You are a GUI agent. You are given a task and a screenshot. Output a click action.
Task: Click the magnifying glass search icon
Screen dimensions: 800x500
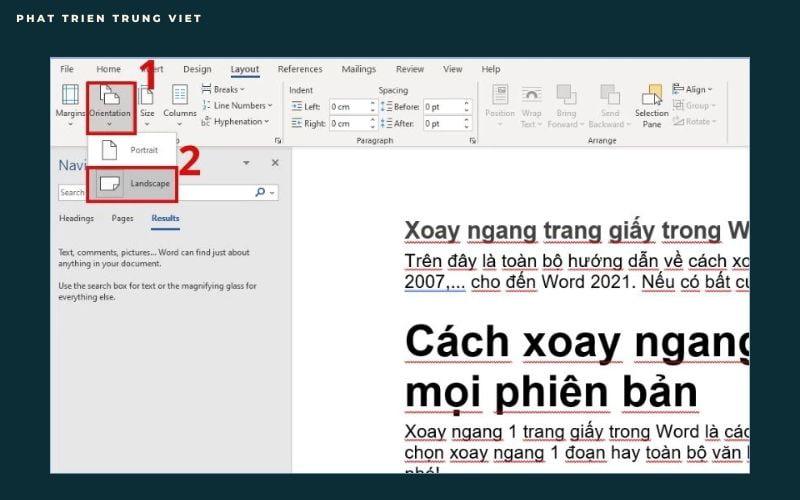tap(261, 192)
